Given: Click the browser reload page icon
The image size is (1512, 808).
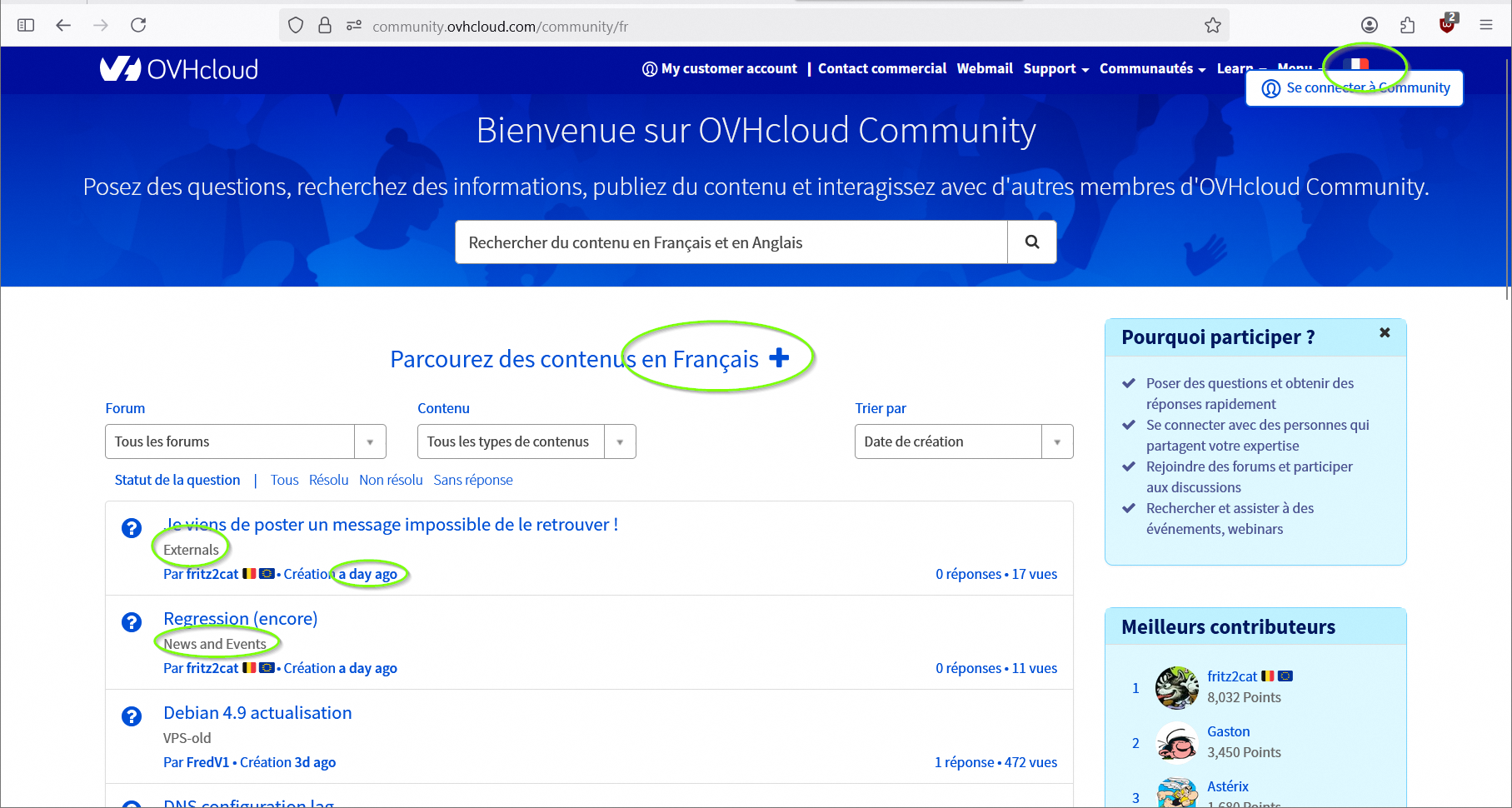Looking at the screenshot, I should 138,25.
